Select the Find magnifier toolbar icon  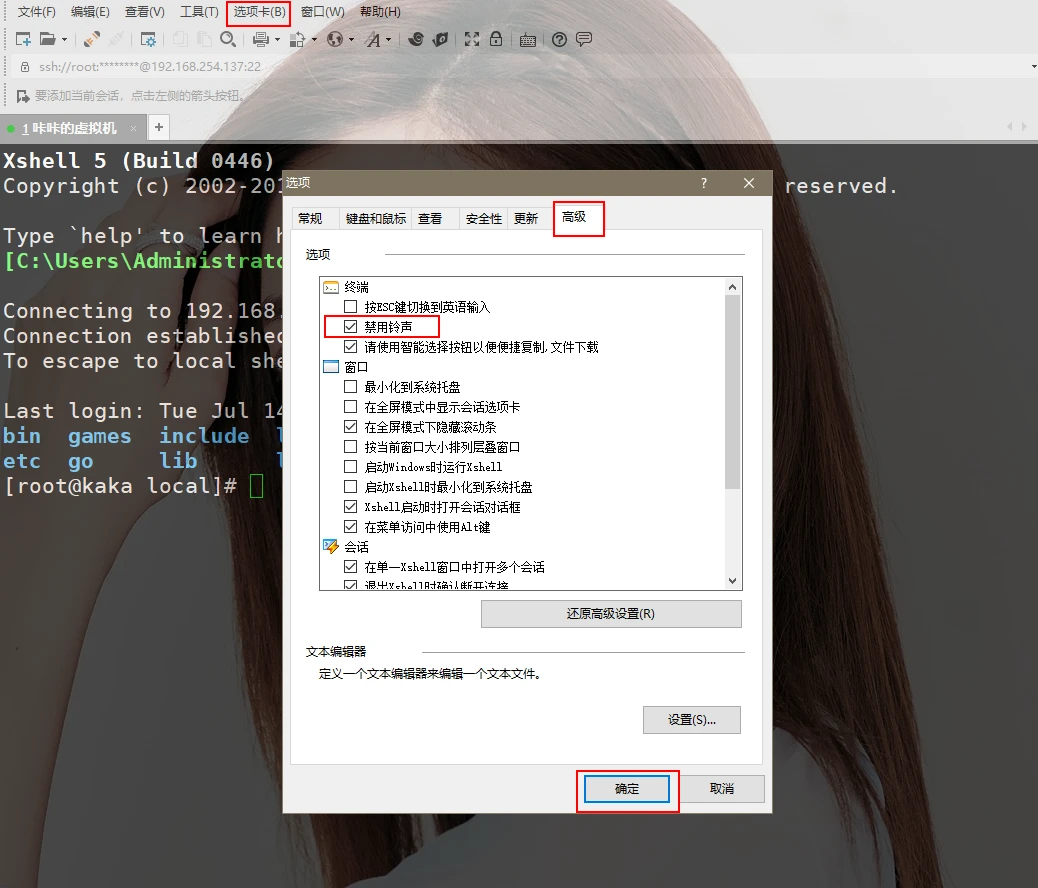[228, 39]
